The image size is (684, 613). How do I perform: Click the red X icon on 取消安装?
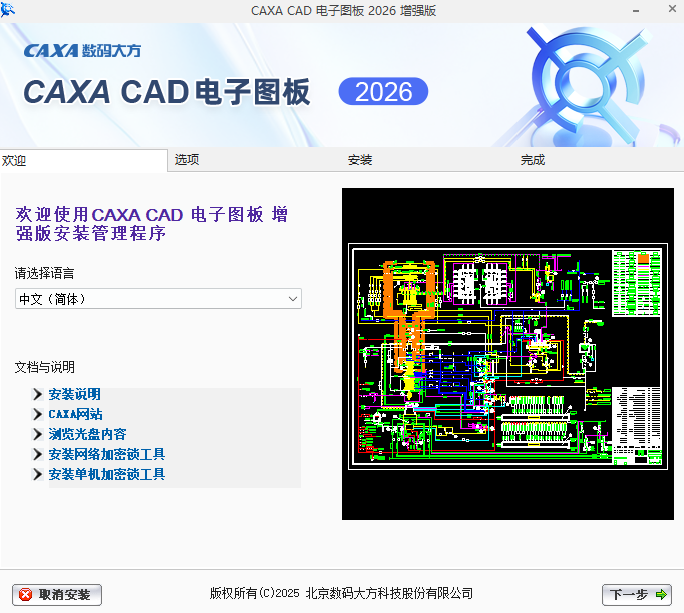(26, 595)
